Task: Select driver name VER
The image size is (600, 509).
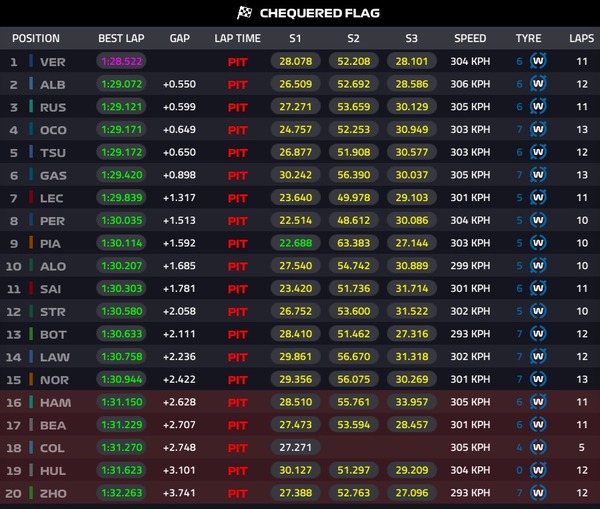Action: 53,62
